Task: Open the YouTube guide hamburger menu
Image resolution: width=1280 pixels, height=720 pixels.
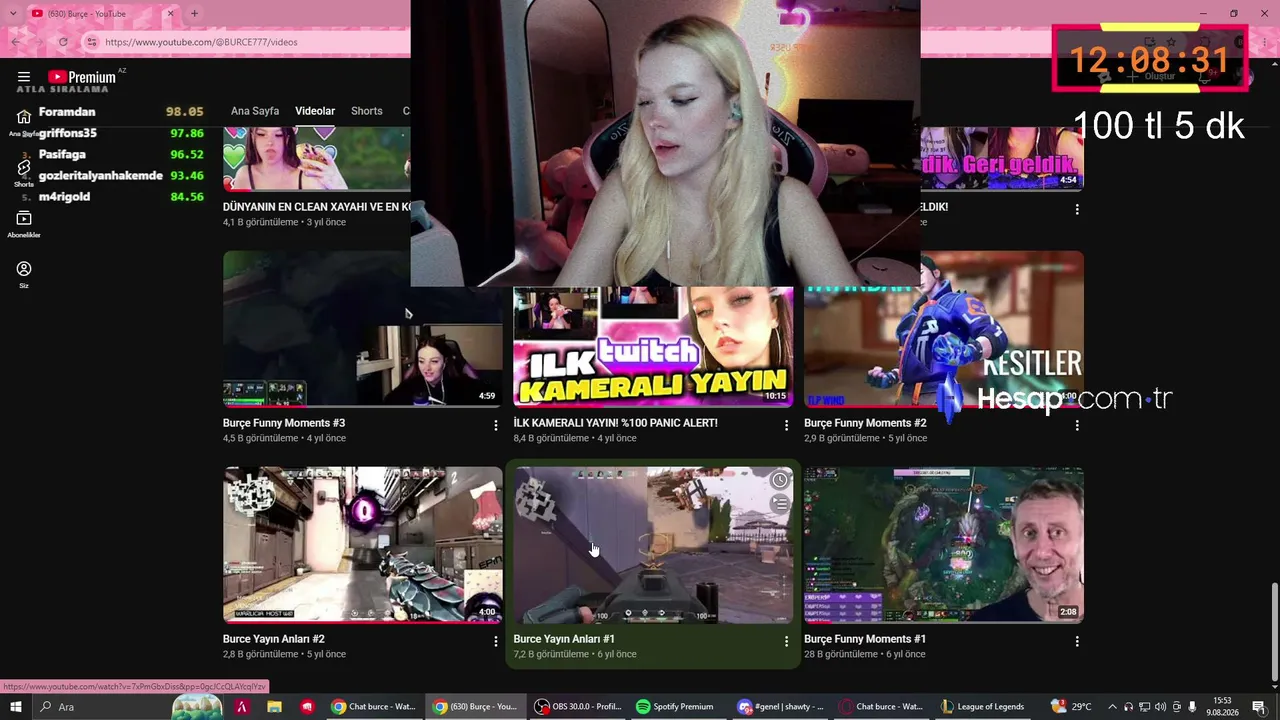Action: (24, 77)
